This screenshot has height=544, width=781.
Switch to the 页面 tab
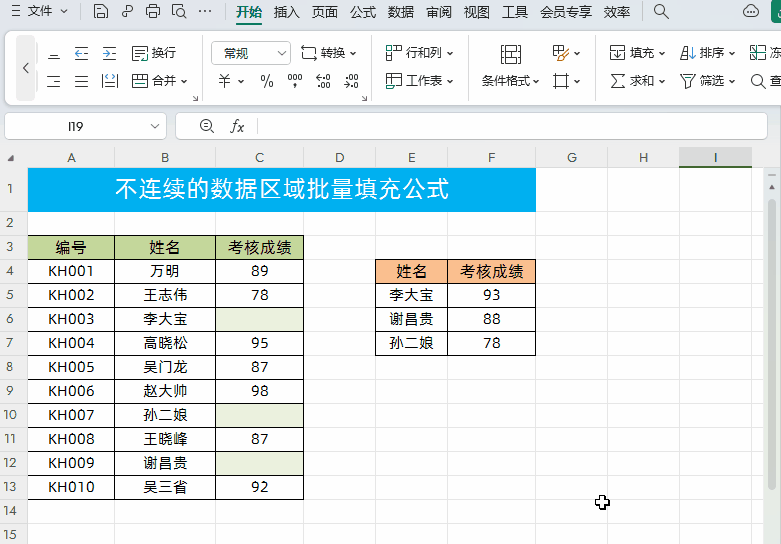point(325,11)
